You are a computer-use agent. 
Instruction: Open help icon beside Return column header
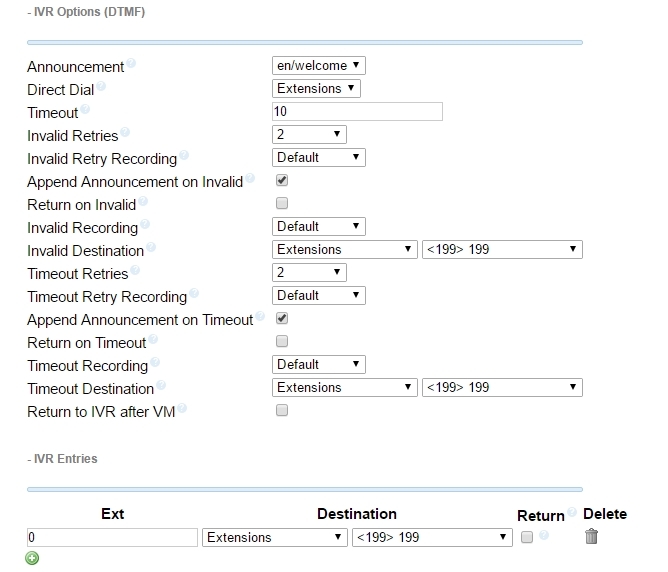pos(572,512)
